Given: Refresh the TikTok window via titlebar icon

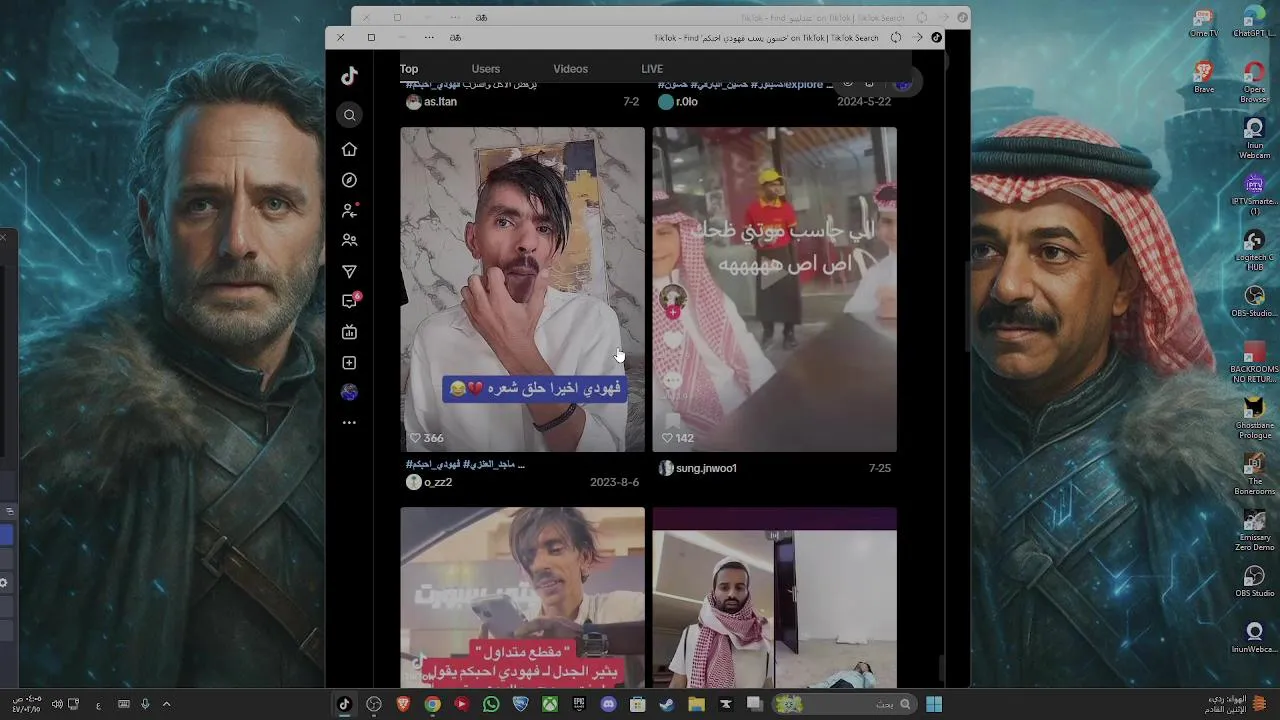Looking at the screenshot, I should [896, 38].
